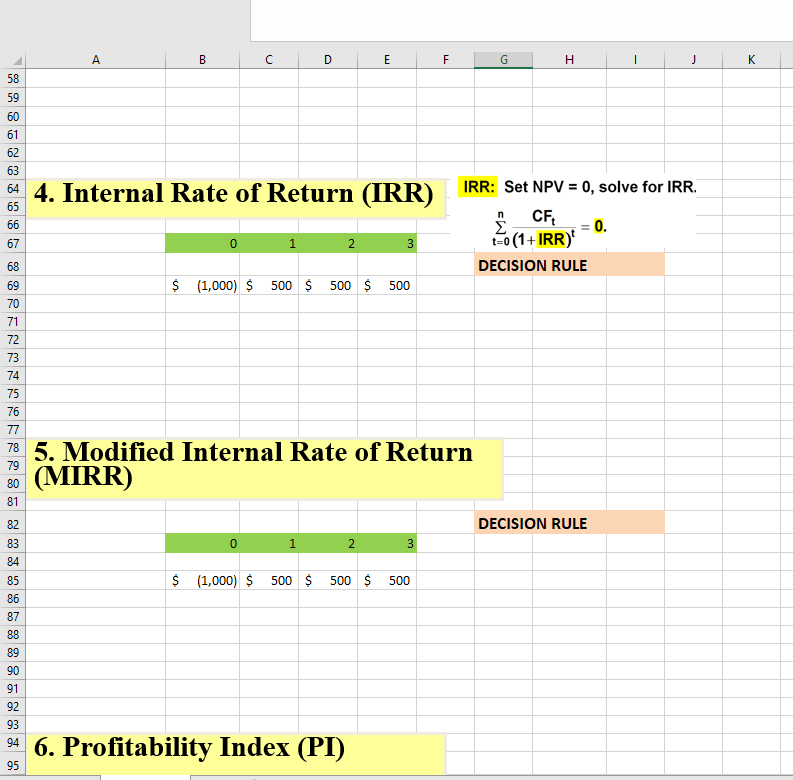Click period '1' cell in row 67
The width and height of the screenshot is (793, 780).
269,244
